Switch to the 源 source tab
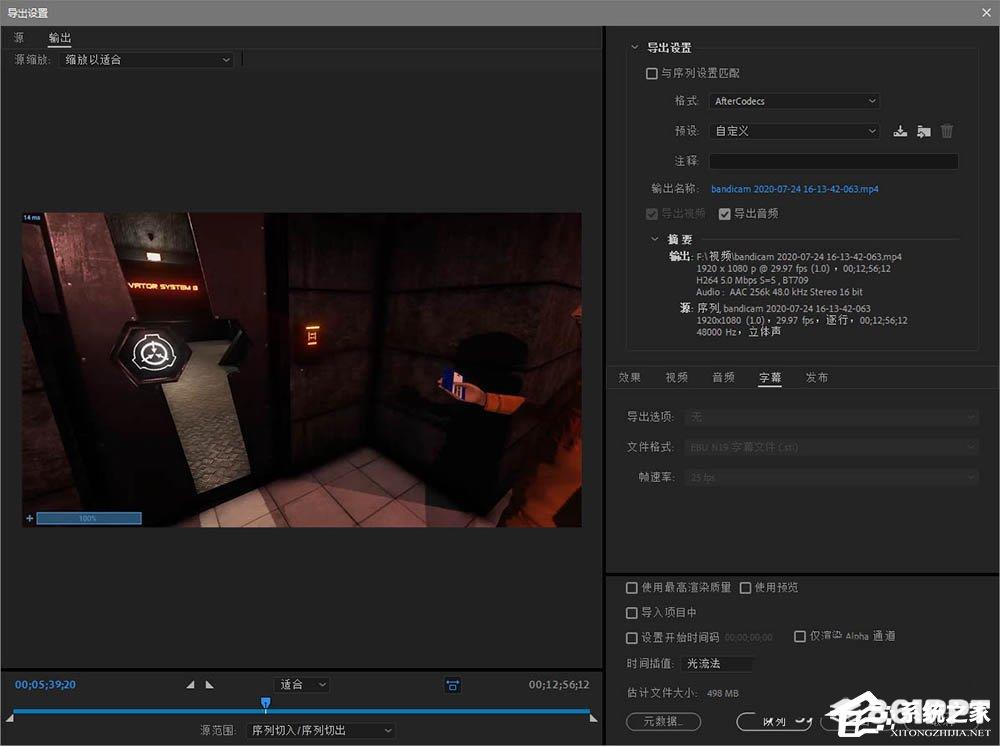Screen dimensions: 1000x746 [19, 38]
